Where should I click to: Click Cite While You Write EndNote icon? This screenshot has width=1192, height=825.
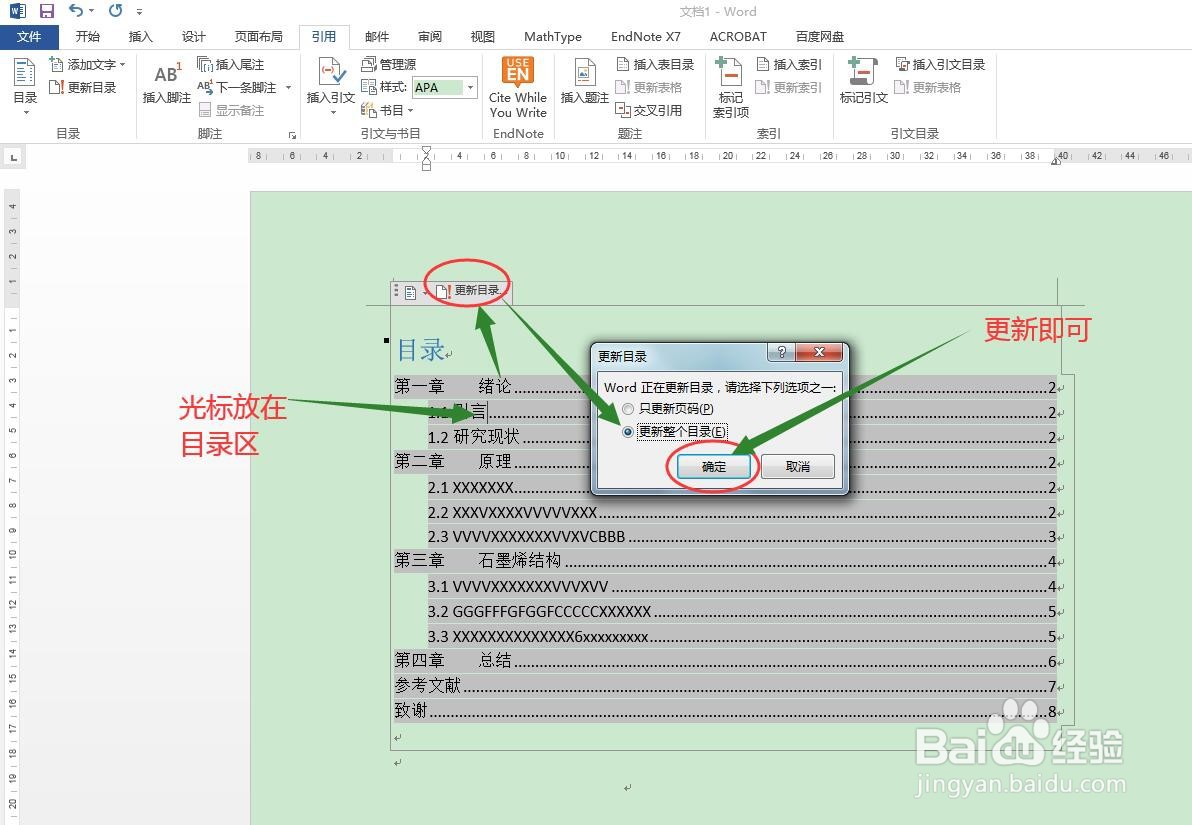coord(518,87)
